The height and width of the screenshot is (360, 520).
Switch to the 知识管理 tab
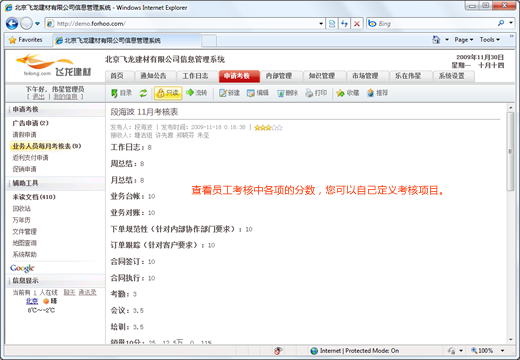[324, 76]
